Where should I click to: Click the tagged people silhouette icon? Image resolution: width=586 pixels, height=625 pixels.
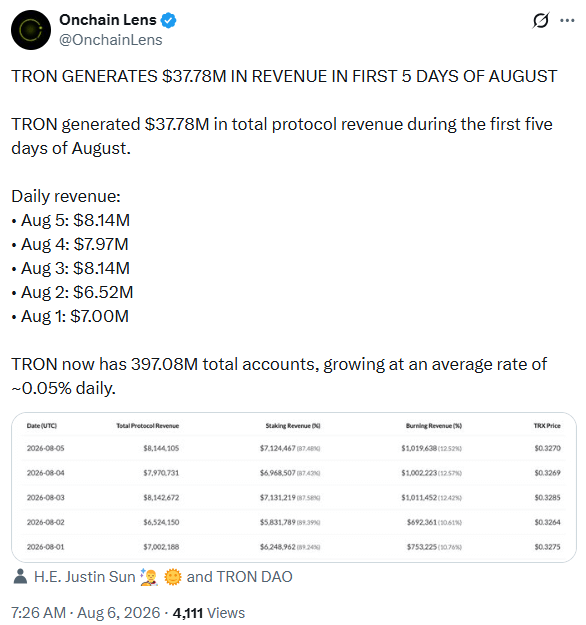[20, 576]
